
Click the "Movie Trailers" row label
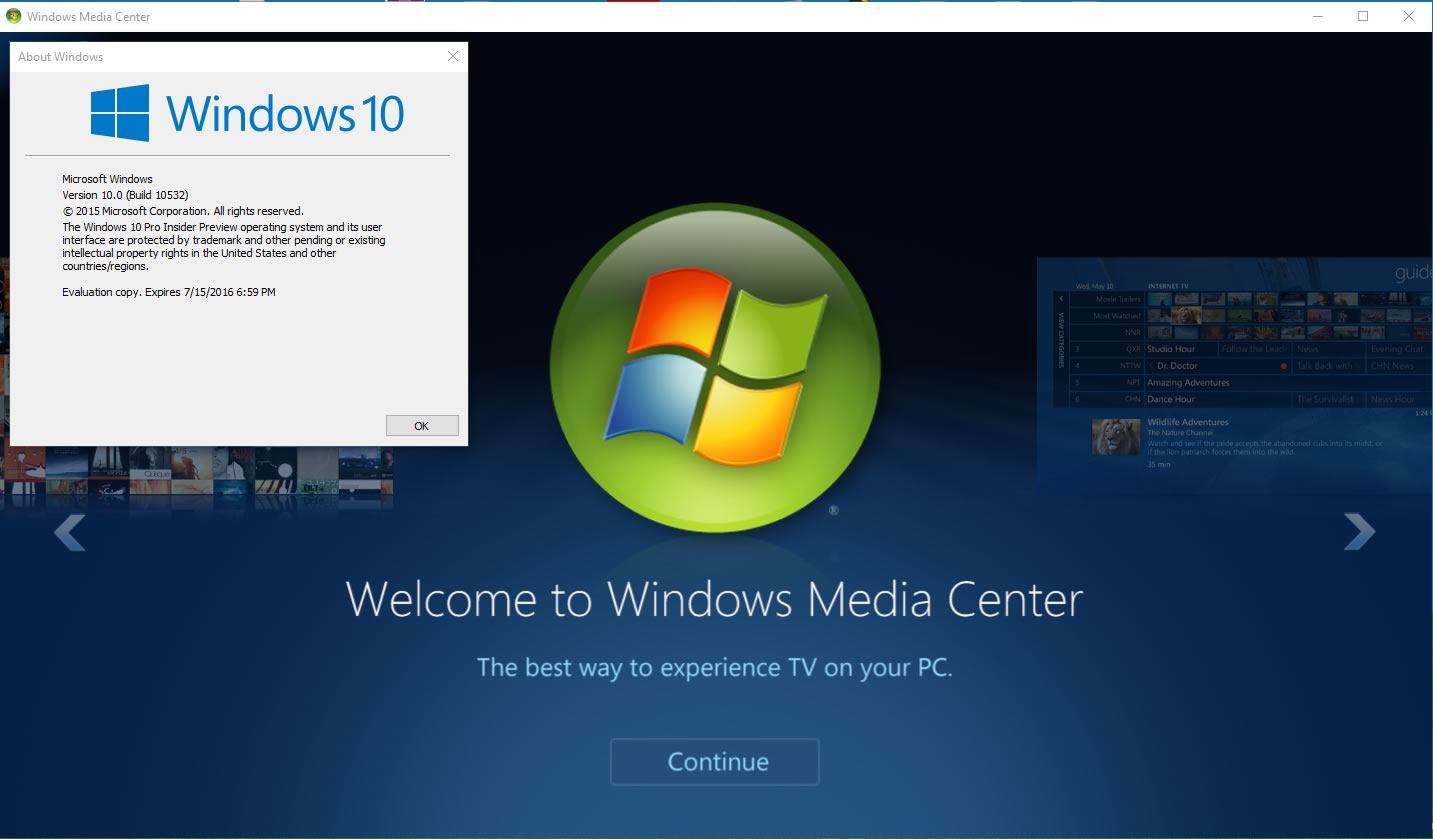(1118, 299)
